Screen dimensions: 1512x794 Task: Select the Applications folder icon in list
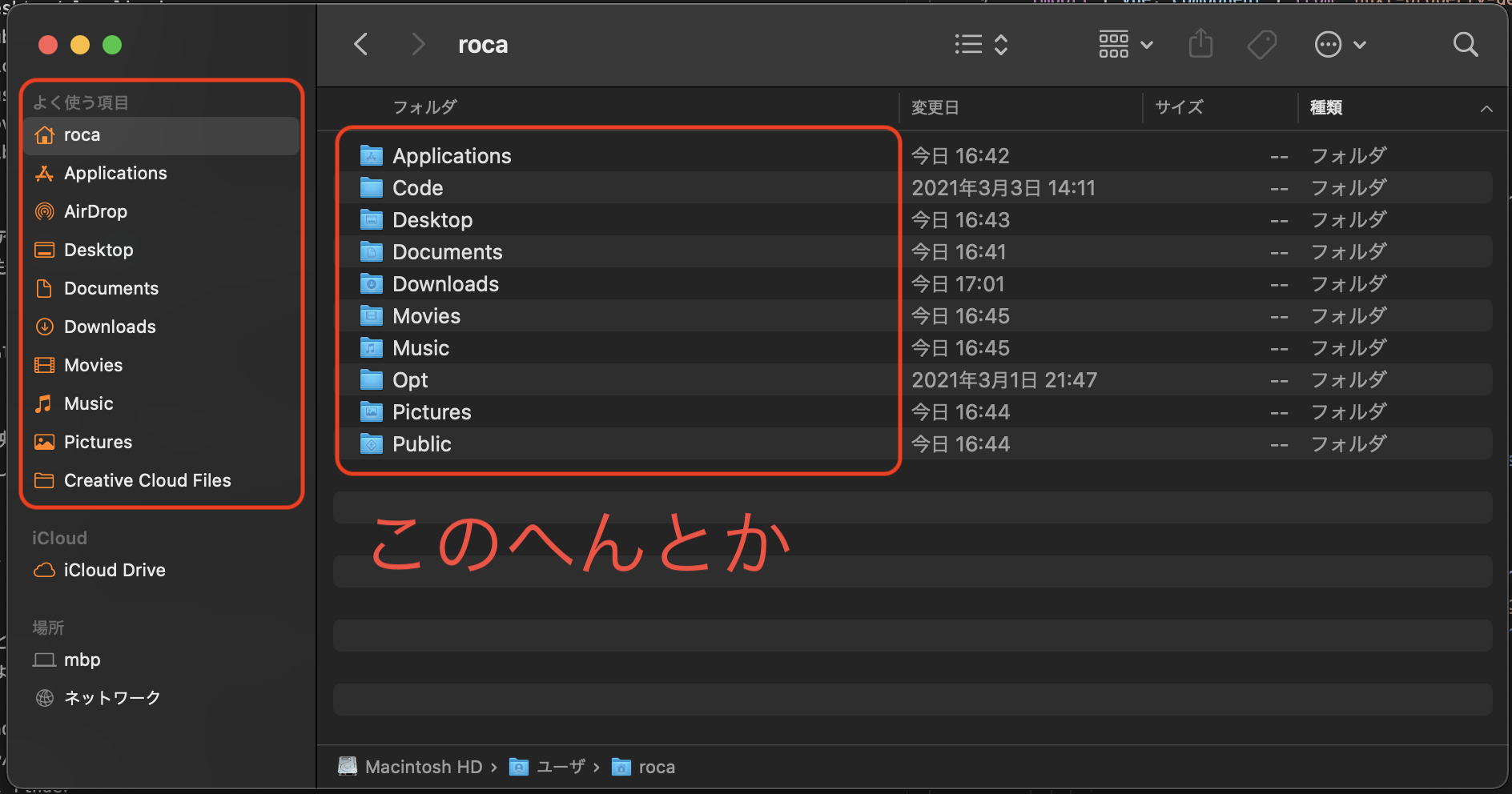(x=371, y=155)
